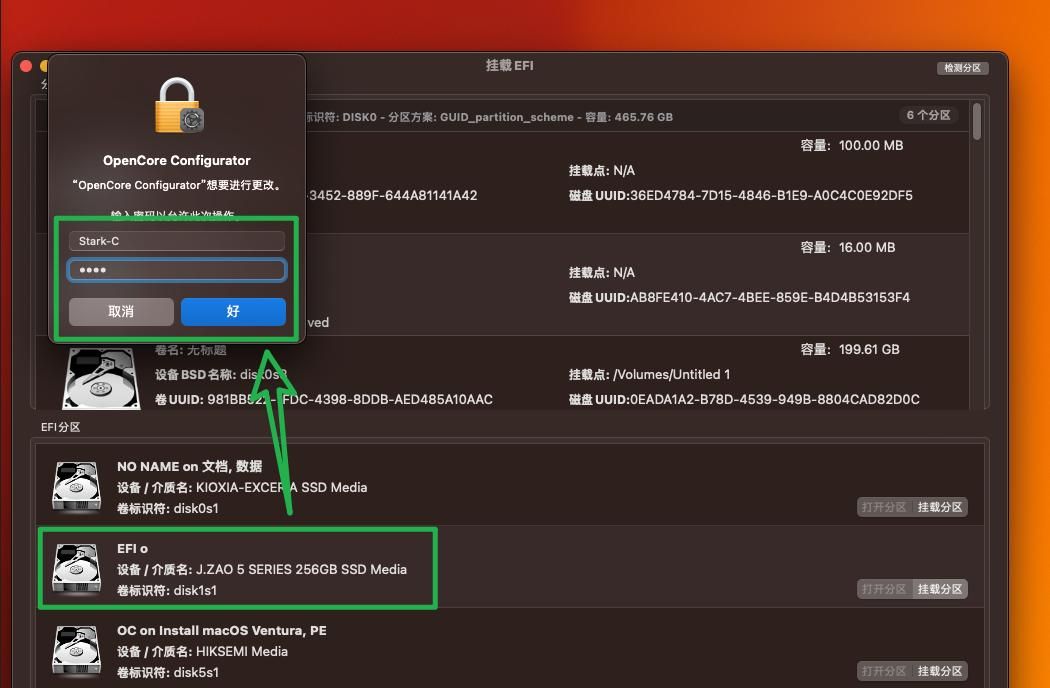
Task: Select the NO NAME disk icon
Action: tap(76, 487)
